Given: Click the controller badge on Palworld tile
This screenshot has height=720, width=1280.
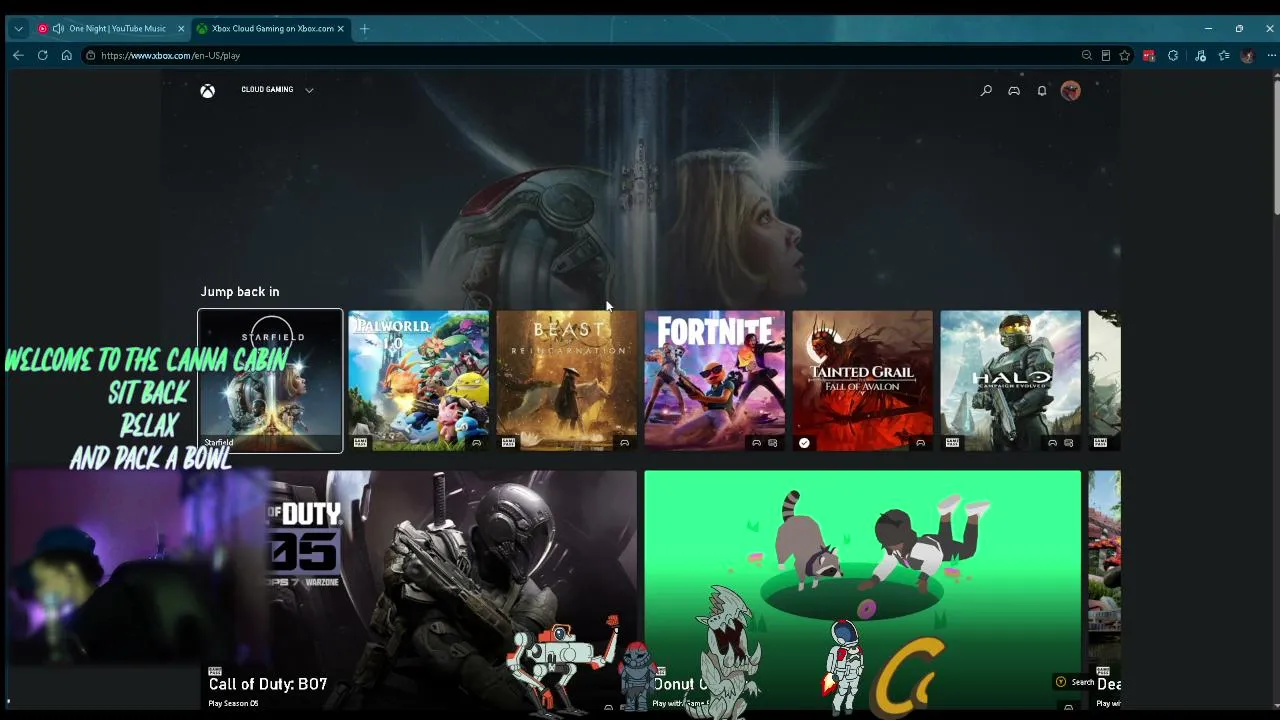Looking at the screenshot, I should 476,443.
